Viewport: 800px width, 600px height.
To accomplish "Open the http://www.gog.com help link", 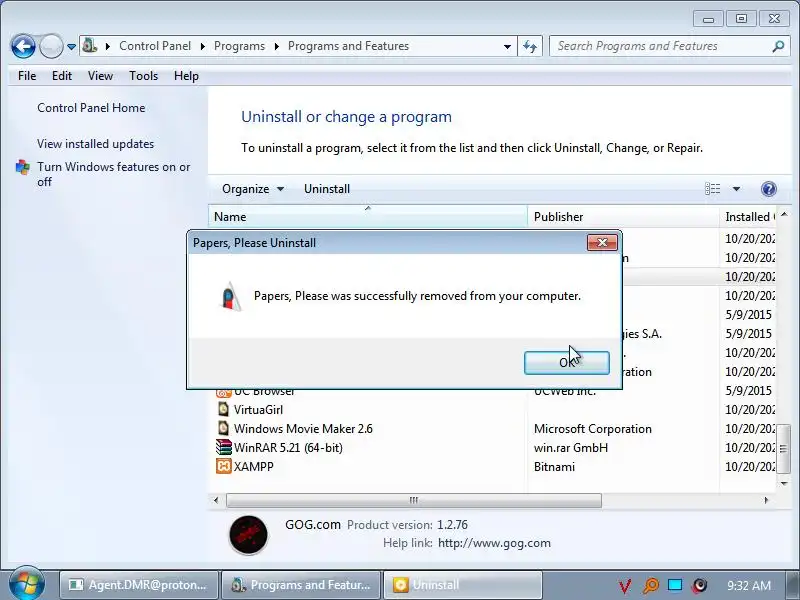I will tap(494, 543).
